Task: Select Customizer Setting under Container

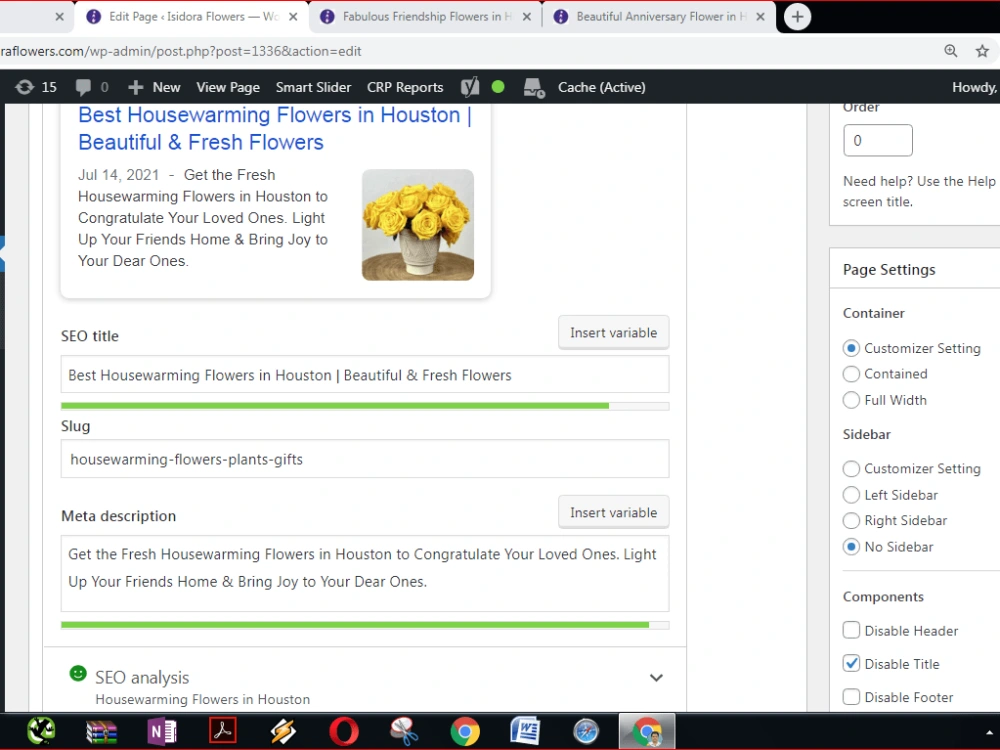Action: click(851, 348)
